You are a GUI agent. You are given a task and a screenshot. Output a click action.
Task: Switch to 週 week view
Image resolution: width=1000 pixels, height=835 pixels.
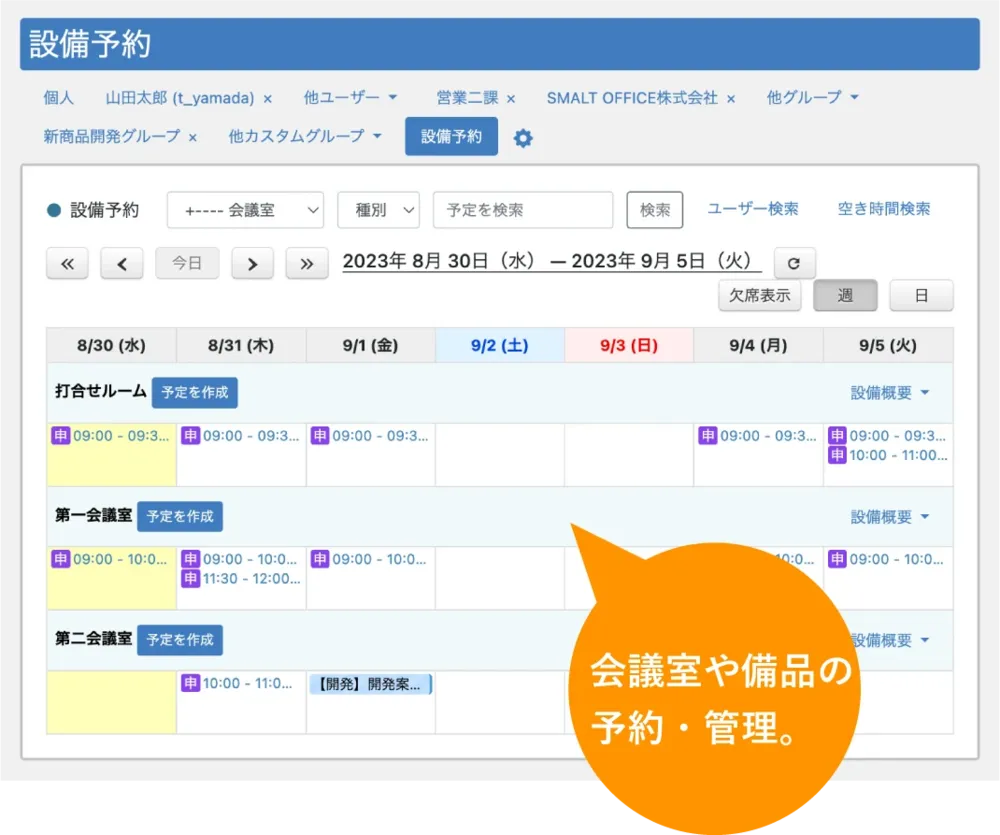(x=845, y=295)
